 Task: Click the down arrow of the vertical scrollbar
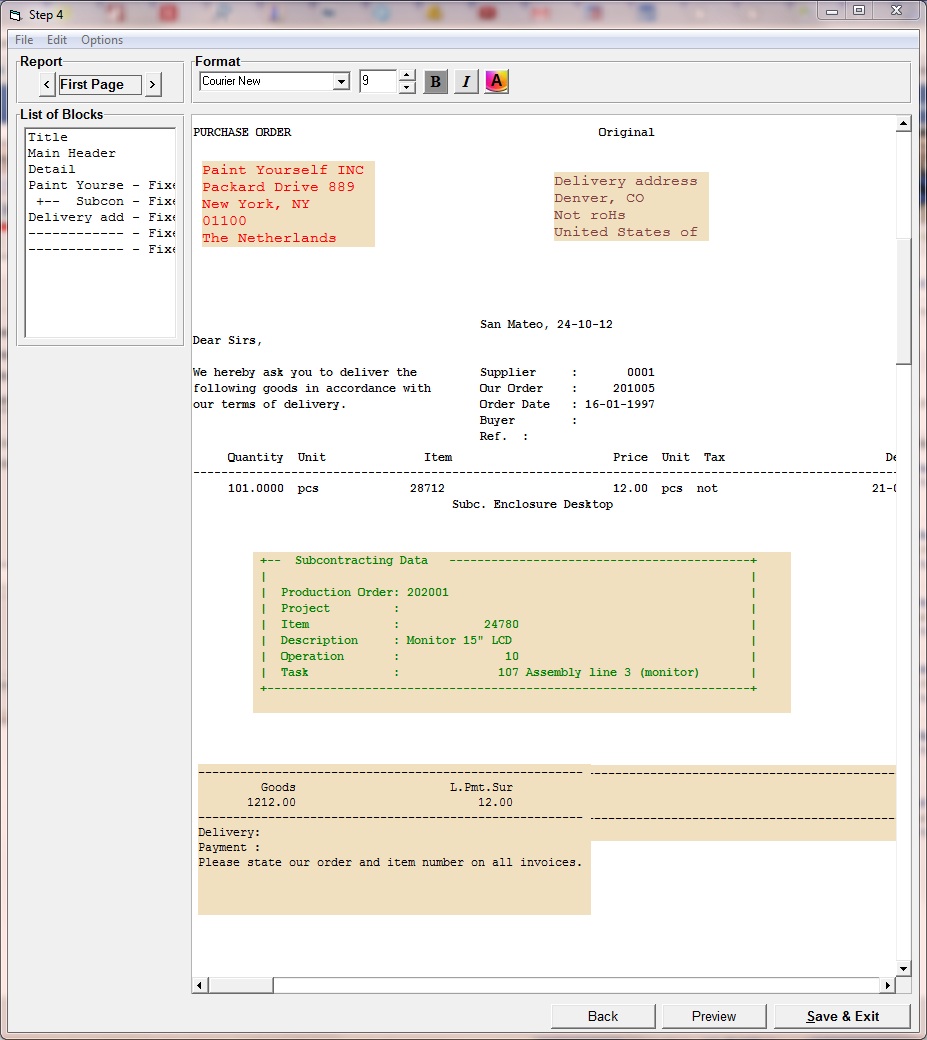point(903,968)
